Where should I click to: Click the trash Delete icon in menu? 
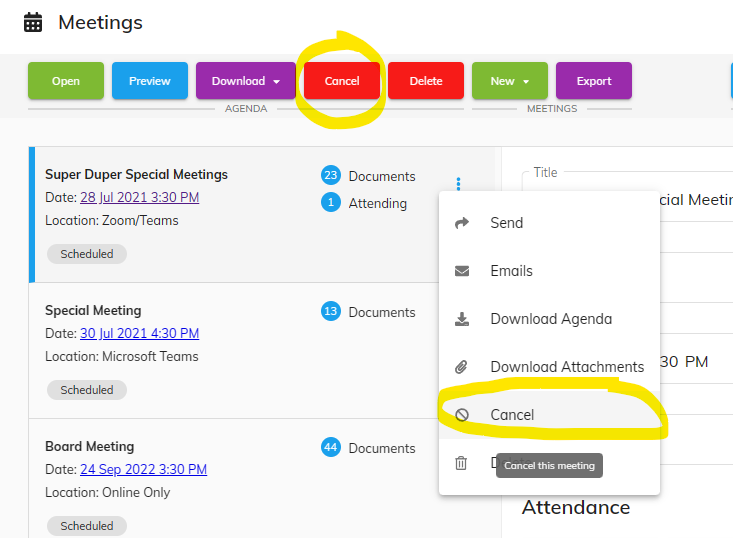[462, 463]
